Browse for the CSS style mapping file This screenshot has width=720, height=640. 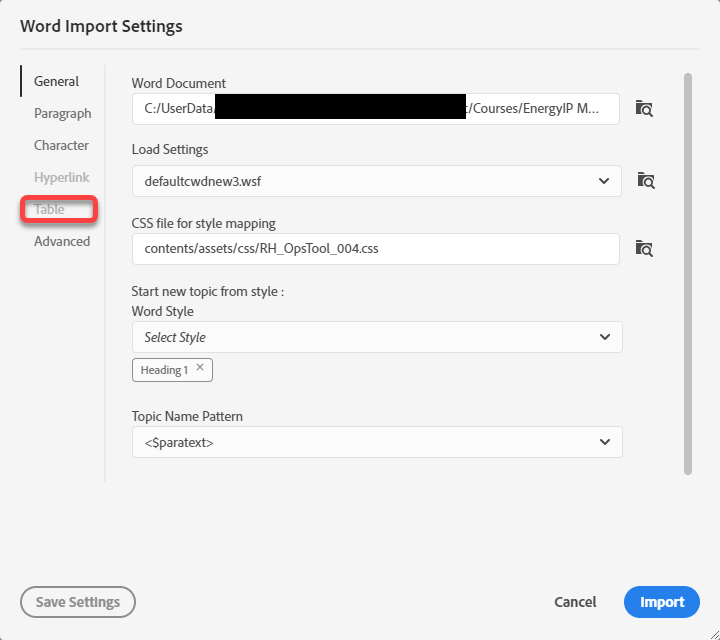644,248
